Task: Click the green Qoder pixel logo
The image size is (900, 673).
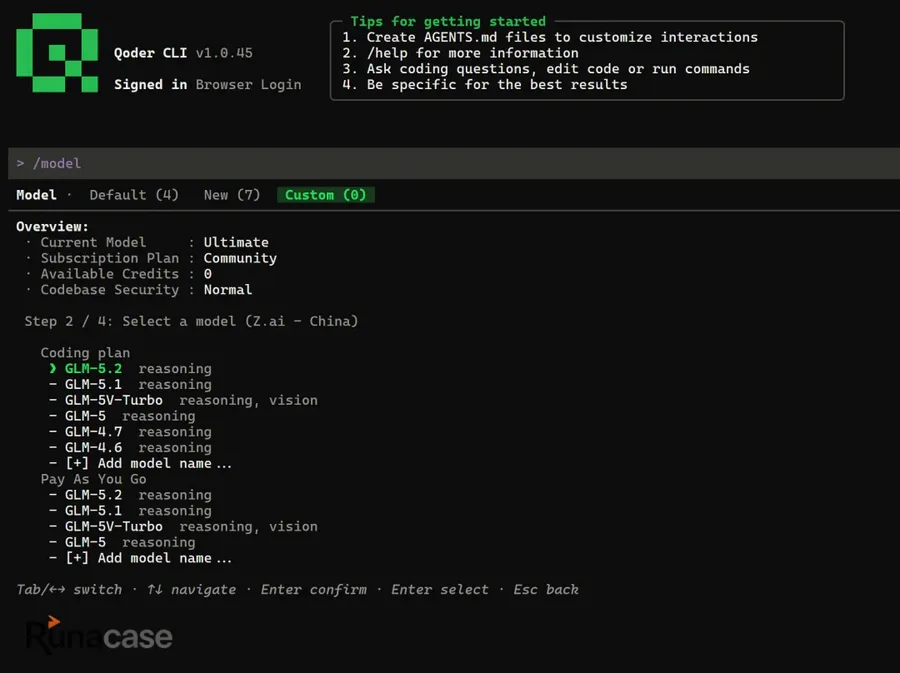Action: click(x=57, y=53)
